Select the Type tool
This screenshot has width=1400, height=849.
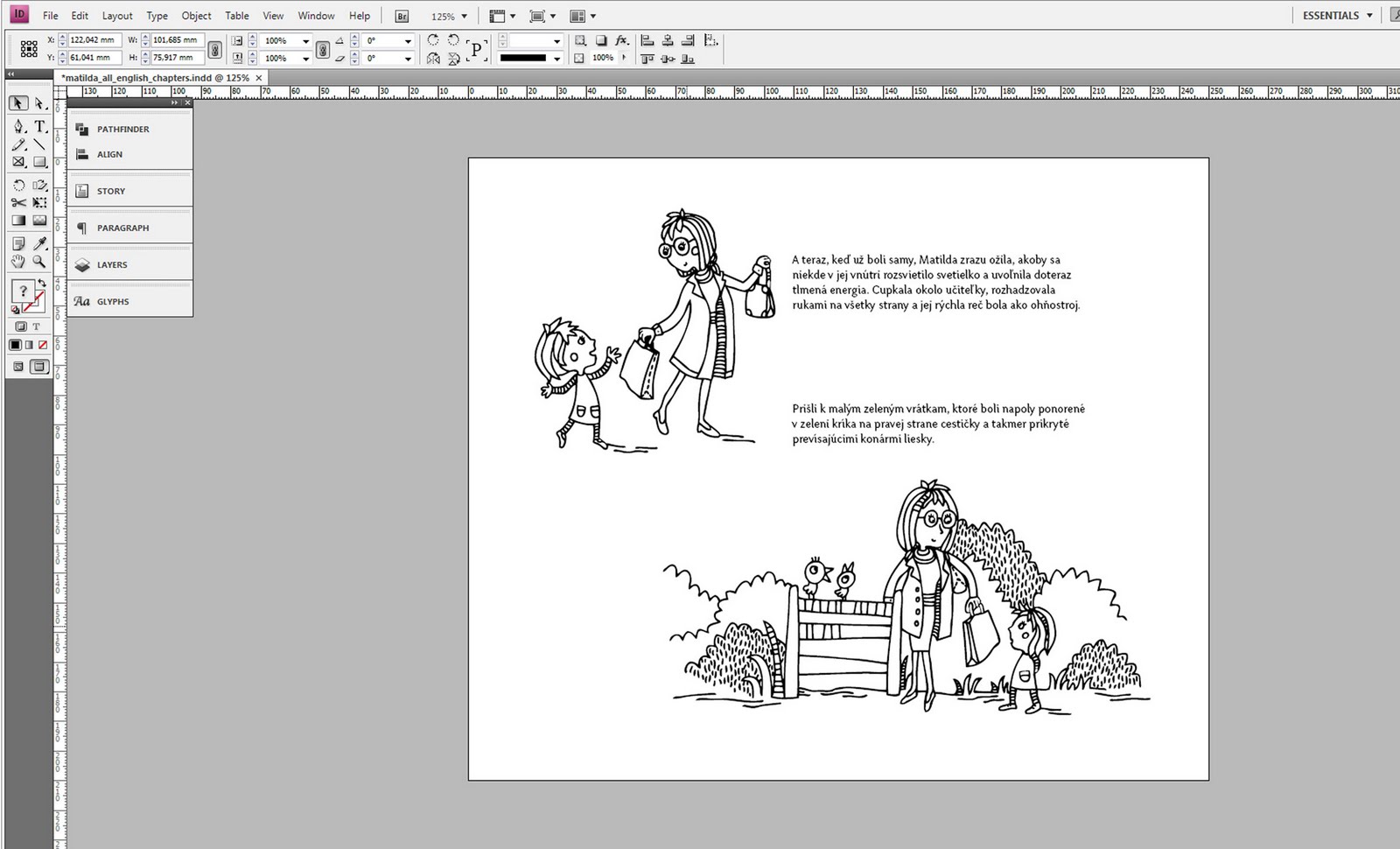pos(39,127)
